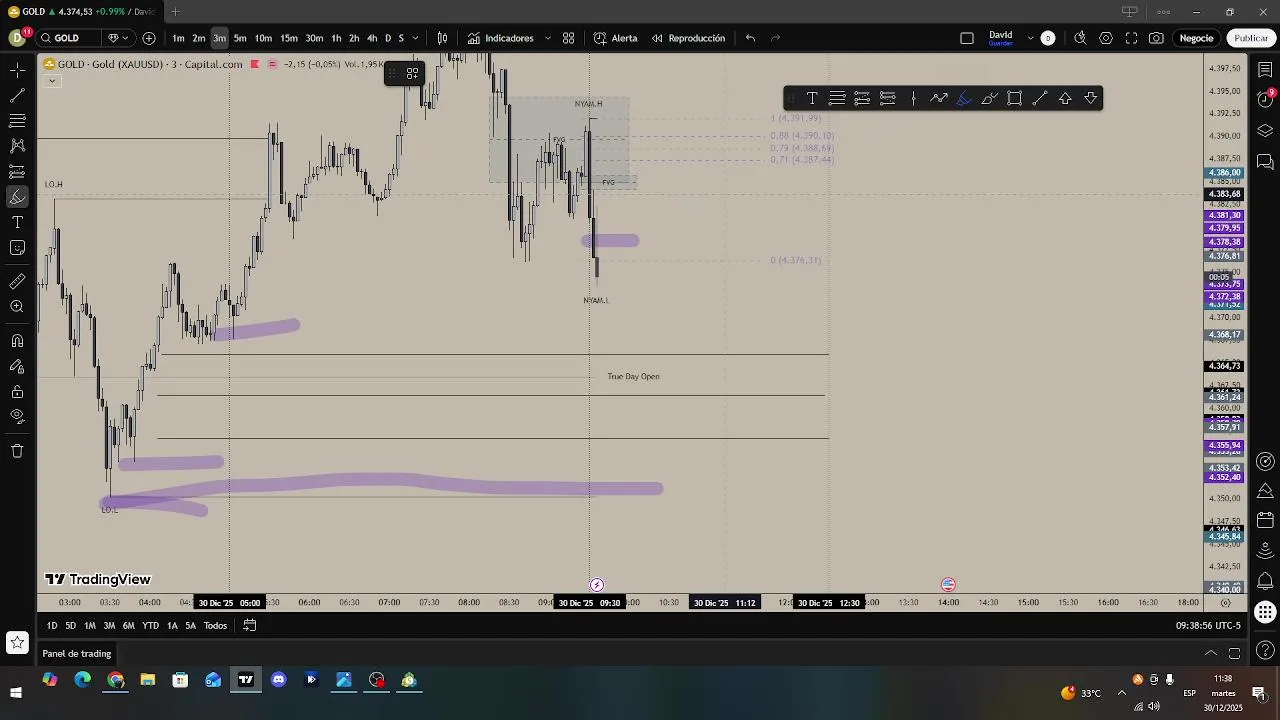Expand the timeframe interval dropdown
The width and height of the screenshot is (1280, 720).
(416, 38)
